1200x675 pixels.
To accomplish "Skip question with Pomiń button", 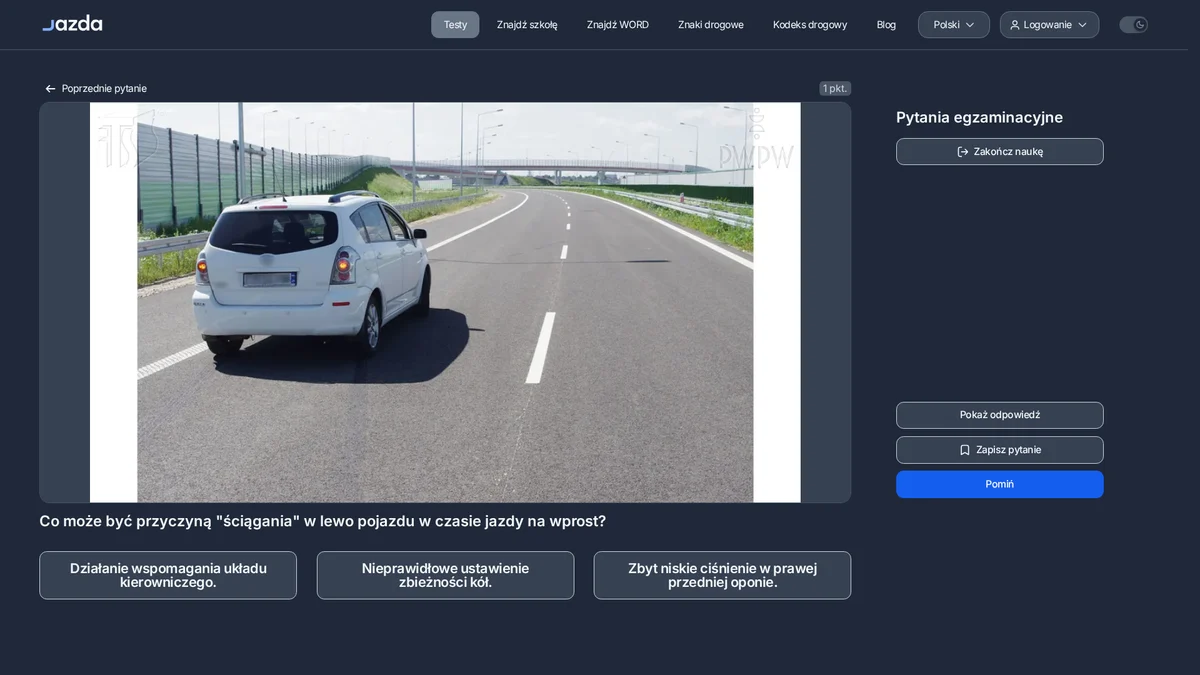I will [x=1000, y=484].
